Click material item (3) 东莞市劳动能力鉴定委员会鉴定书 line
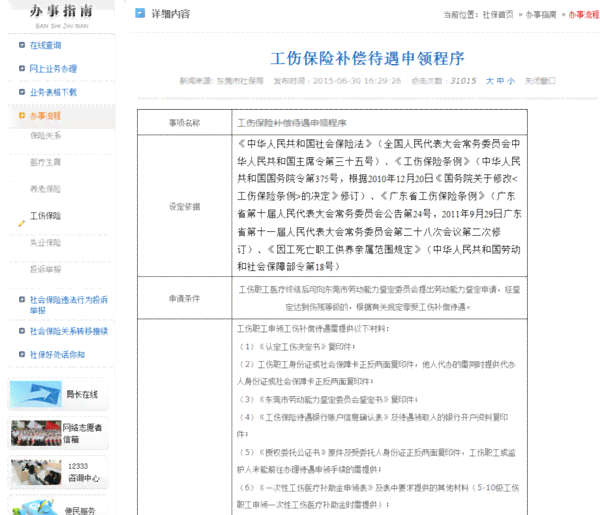The width and height of the screenshot is (600, 515). pos(328,399)
